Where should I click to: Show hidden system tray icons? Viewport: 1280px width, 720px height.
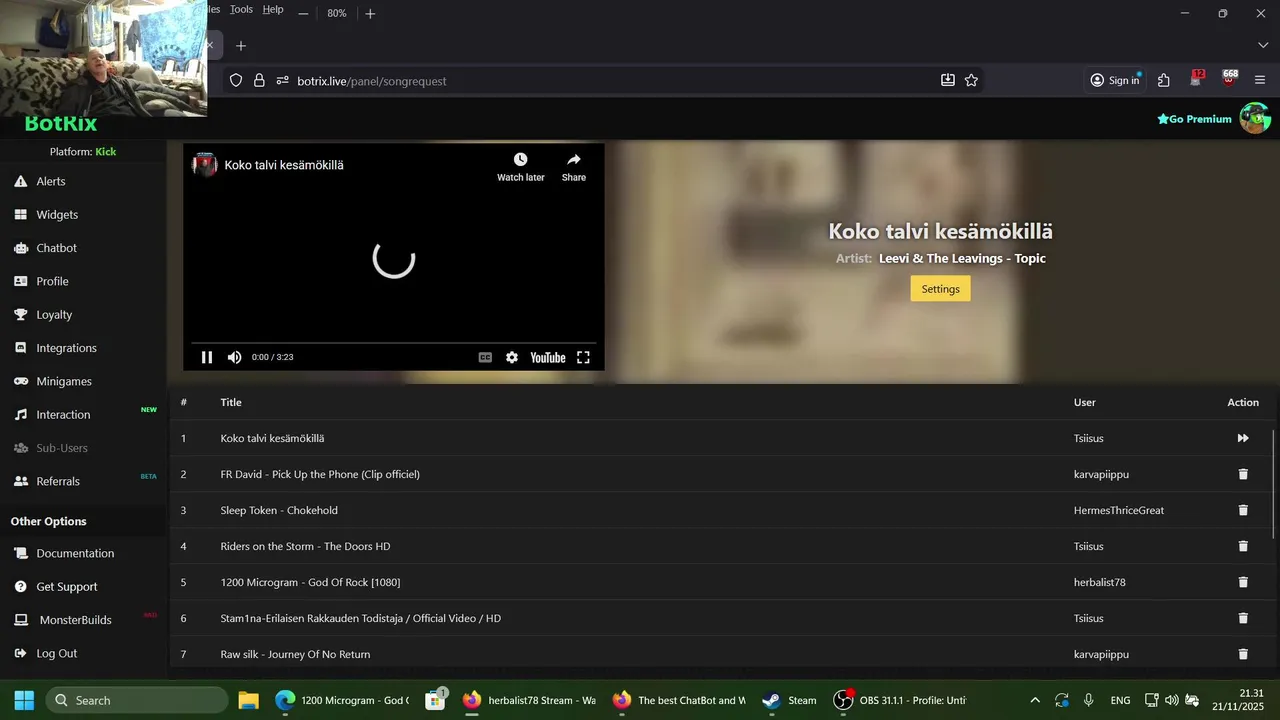[x=1034, y=700]
